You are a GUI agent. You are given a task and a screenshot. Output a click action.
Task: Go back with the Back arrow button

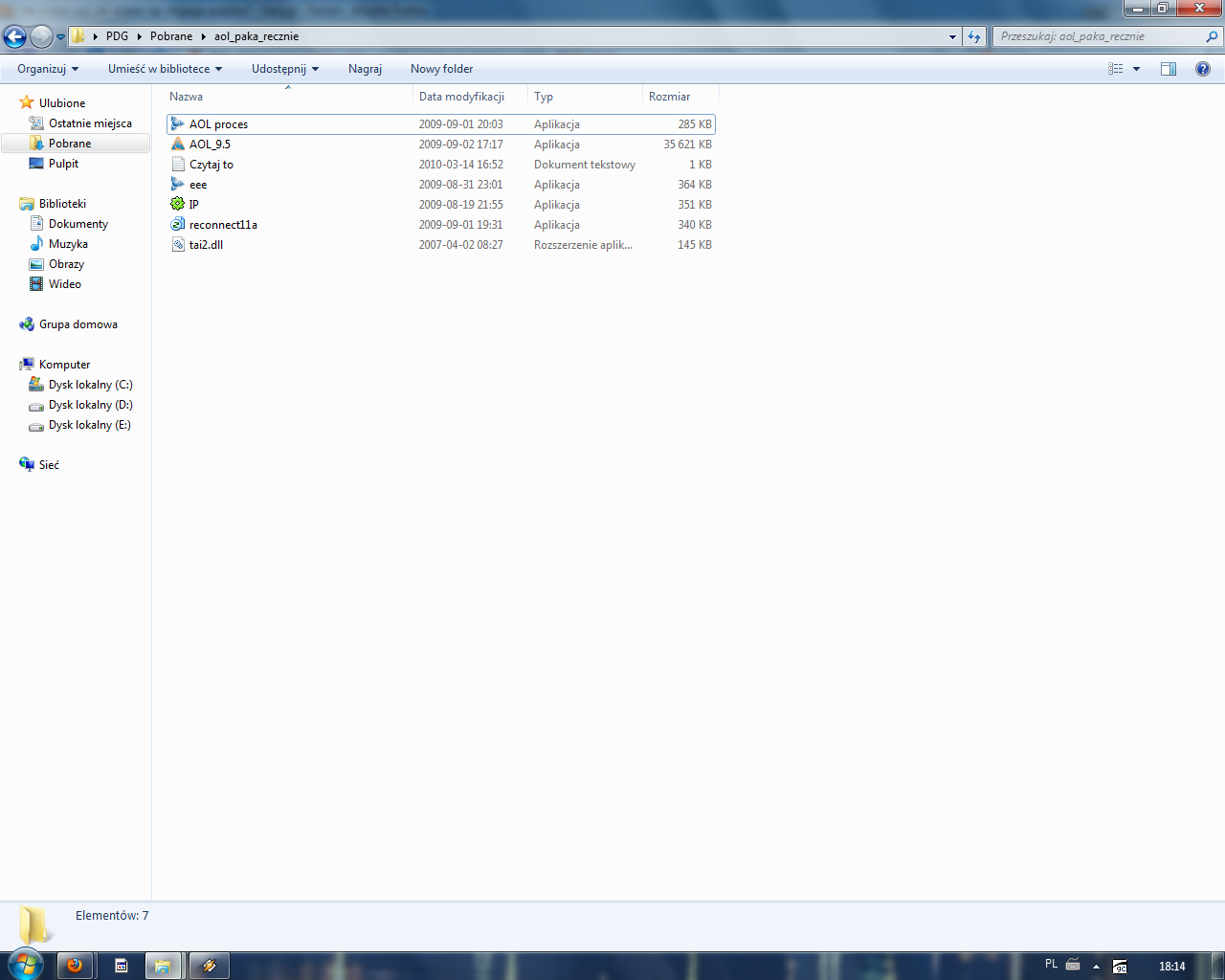(14, 36)
